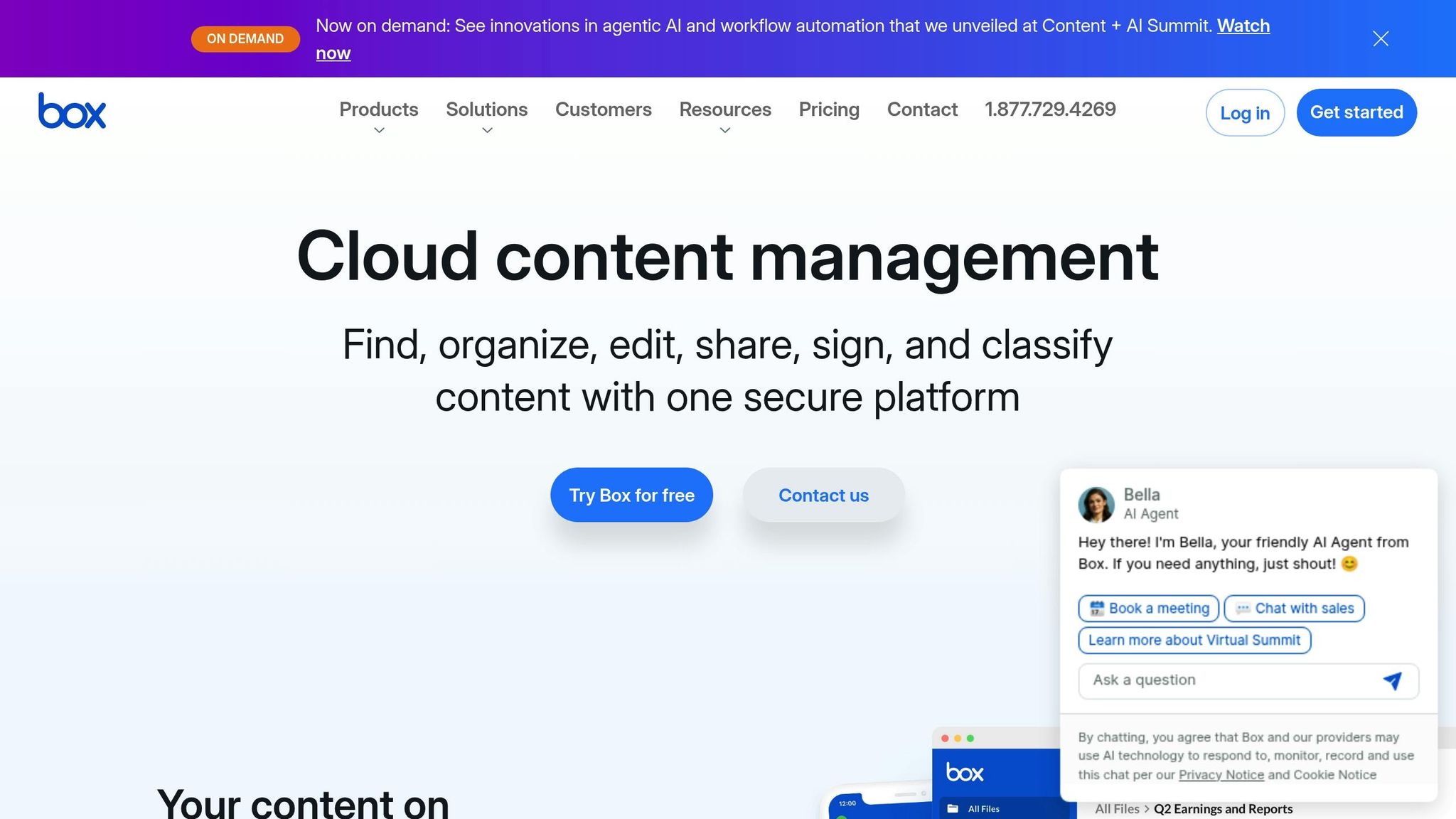Click the Cloud content management heading
Screen dimensions: 1456x819
point(728,257)
